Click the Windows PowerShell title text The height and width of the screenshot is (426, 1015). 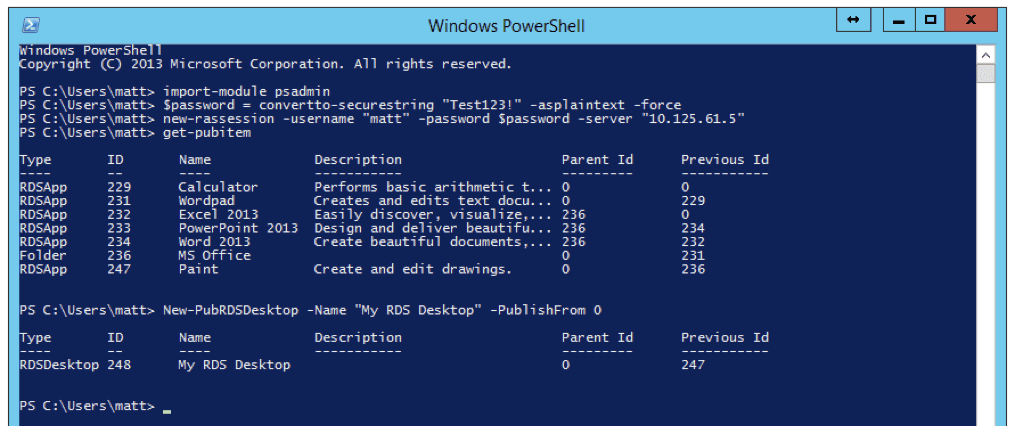tap(506, 26)
